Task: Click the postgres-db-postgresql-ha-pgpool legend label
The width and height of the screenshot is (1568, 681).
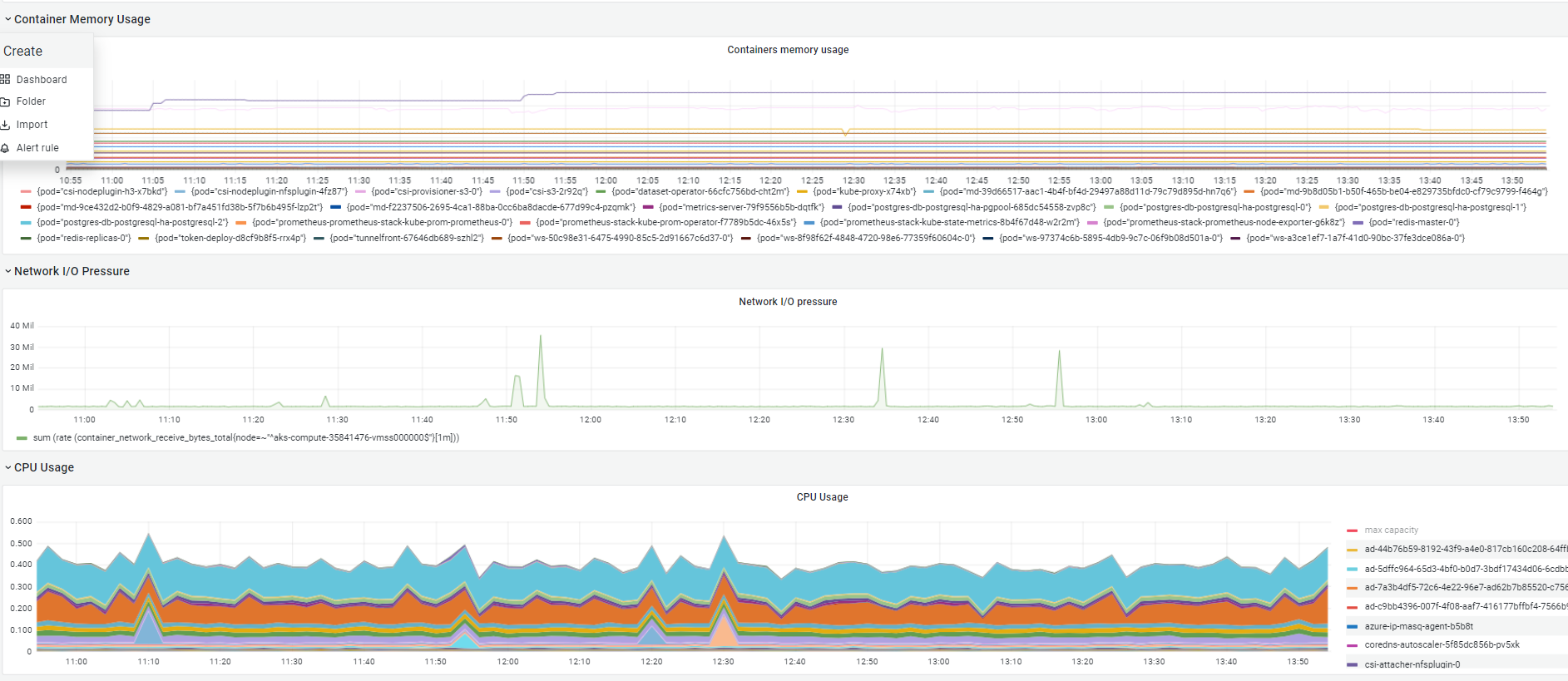Action: pos(972,207)
